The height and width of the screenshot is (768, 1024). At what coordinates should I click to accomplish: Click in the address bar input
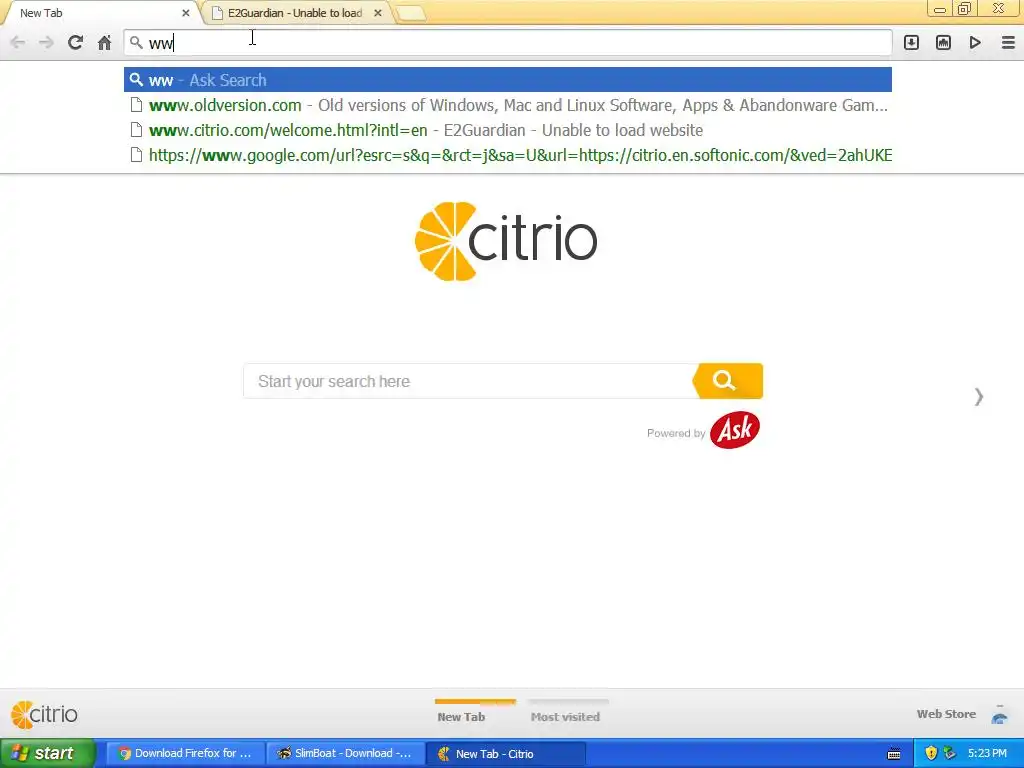pos(507,43)
